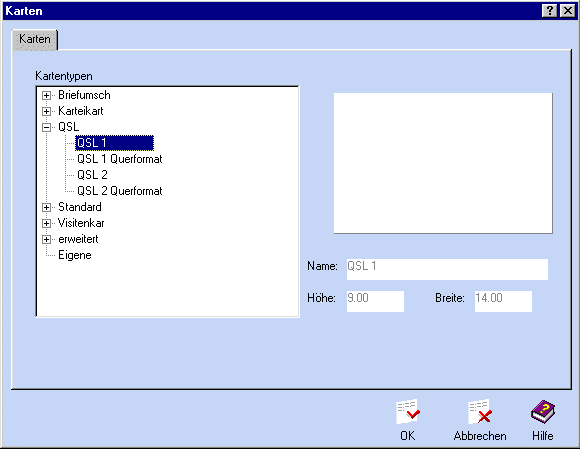Click the white card preview area
580x449 pixels.
443,163
